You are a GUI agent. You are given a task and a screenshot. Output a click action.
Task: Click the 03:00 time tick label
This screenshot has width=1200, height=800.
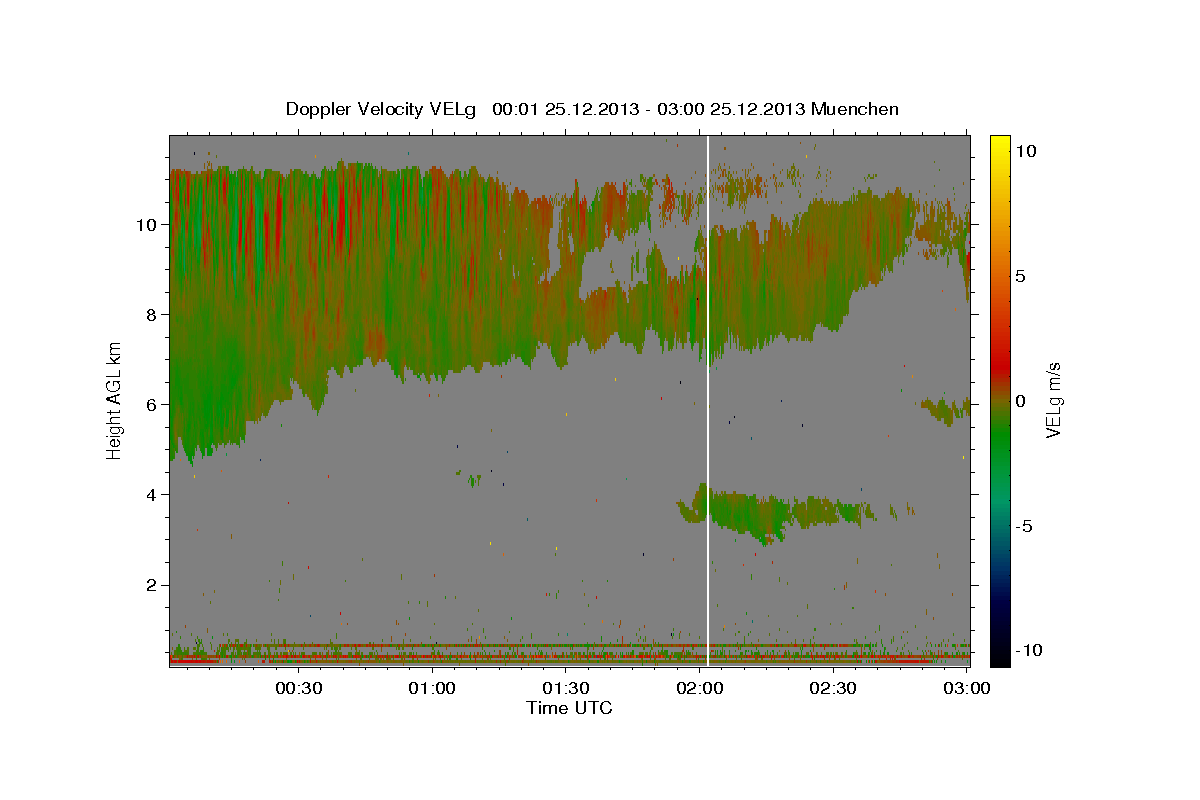[965, 689]
